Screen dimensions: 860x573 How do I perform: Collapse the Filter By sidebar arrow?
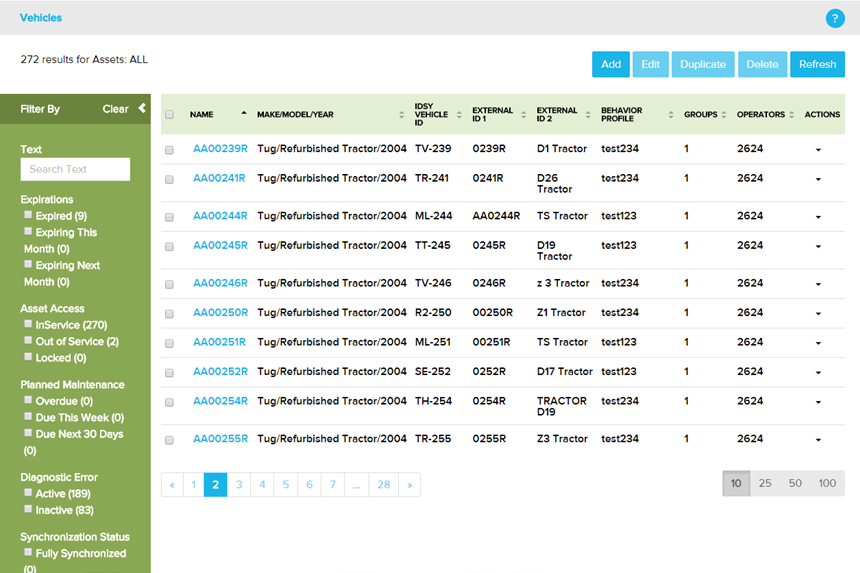click(x=142, y=109)
